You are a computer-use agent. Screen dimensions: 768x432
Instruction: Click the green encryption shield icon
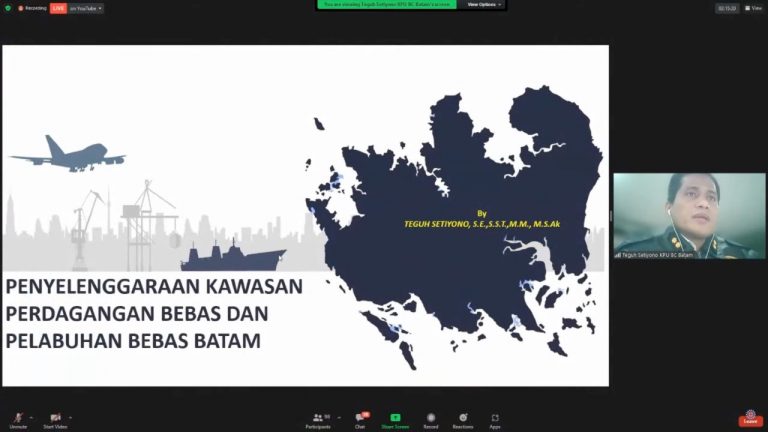click(8, 8)
